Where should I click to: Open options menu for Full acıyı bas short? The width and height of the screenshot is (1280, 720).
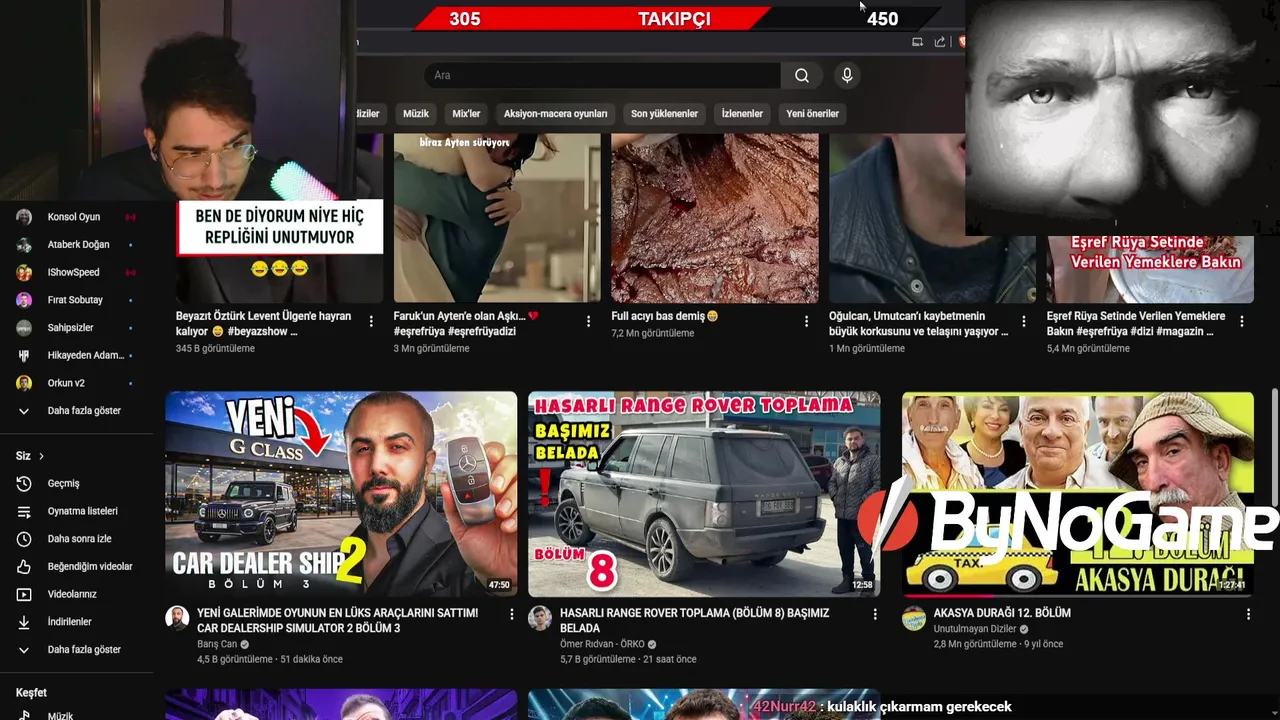806,321
